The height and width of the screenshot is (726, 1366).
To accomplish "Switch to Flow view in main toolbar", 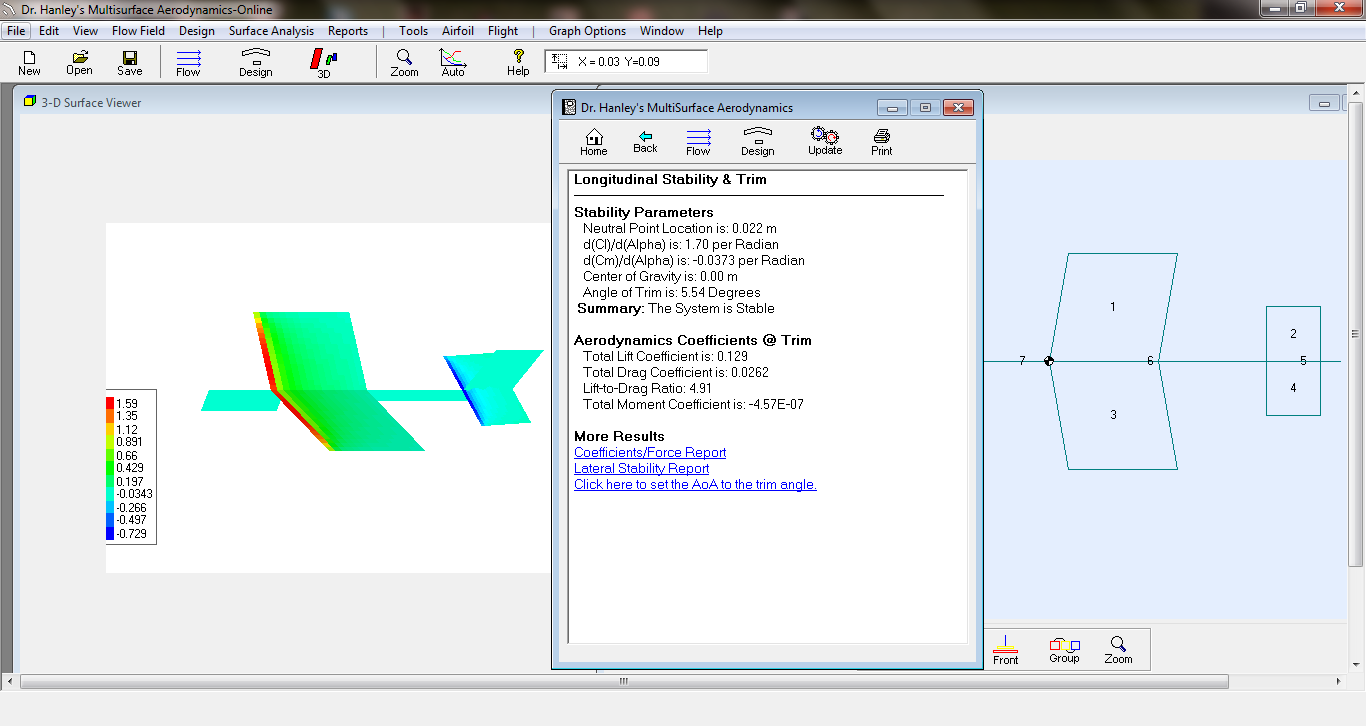I will [x=188, y=63].
